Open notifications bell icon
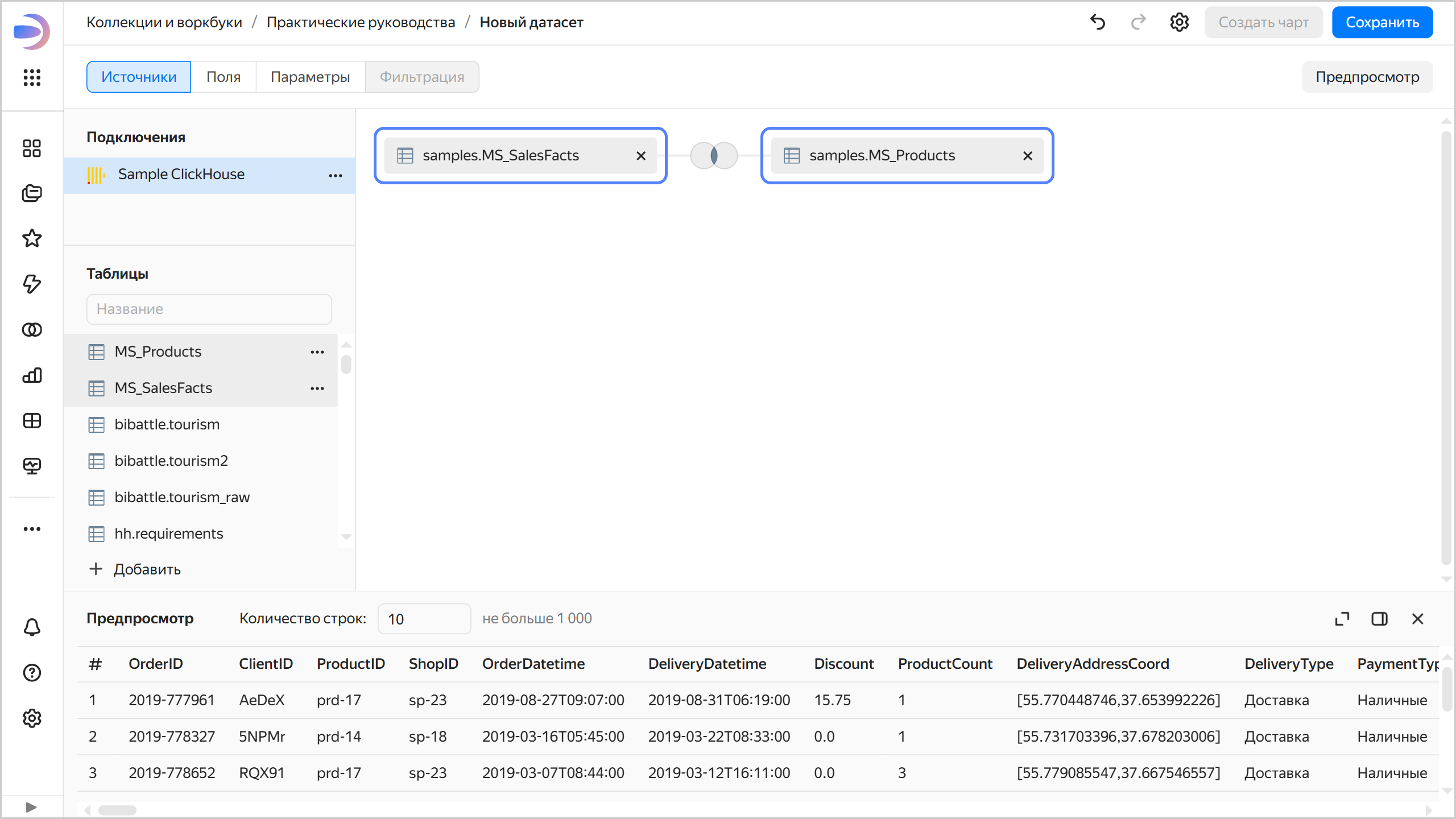Image resolution: width=1456 pixels, height=819 pixels. click(x=32, y=627)
